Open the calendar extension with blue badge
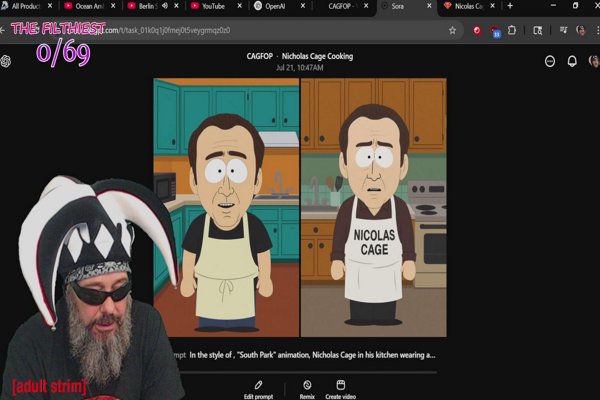Viewport: 600px width, 400px height. pos(496,31)
